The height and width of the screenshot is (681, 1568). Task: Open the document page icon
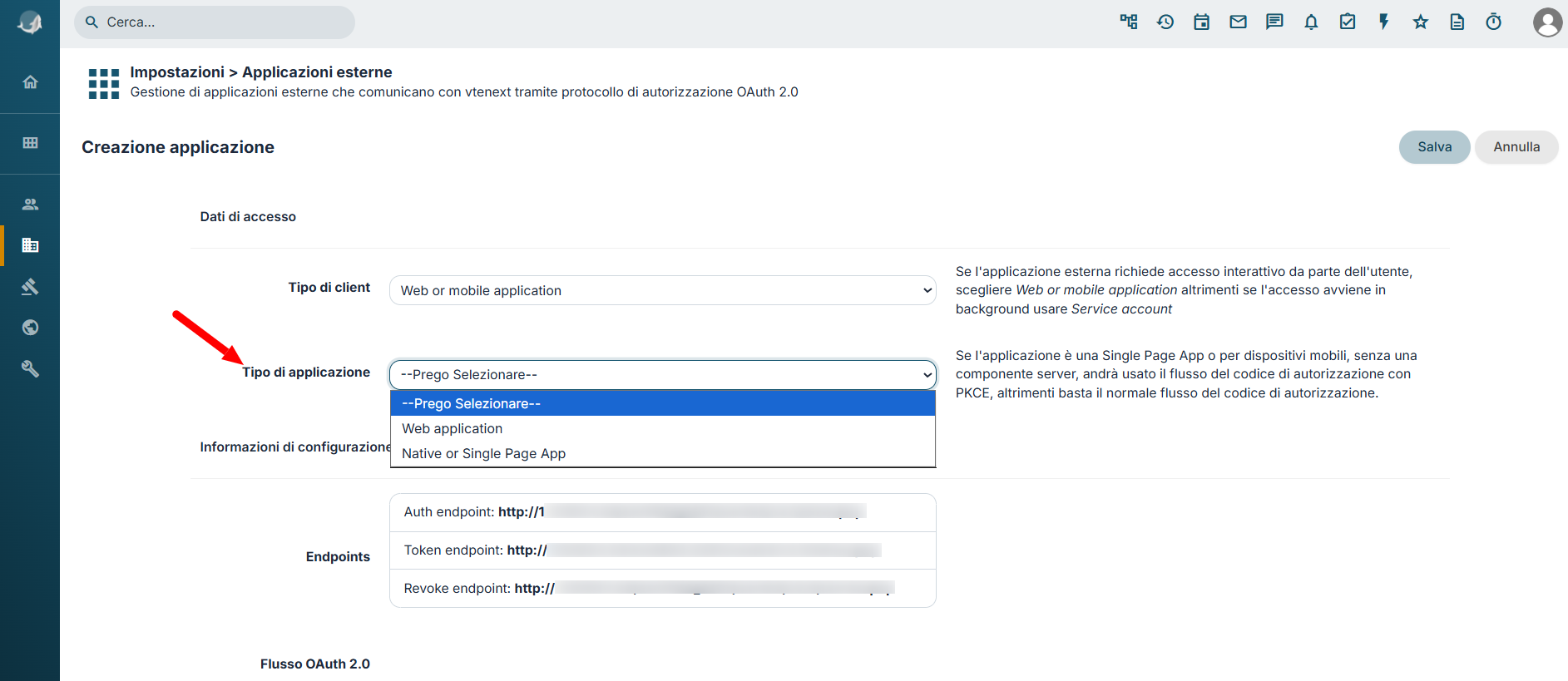1457,22
